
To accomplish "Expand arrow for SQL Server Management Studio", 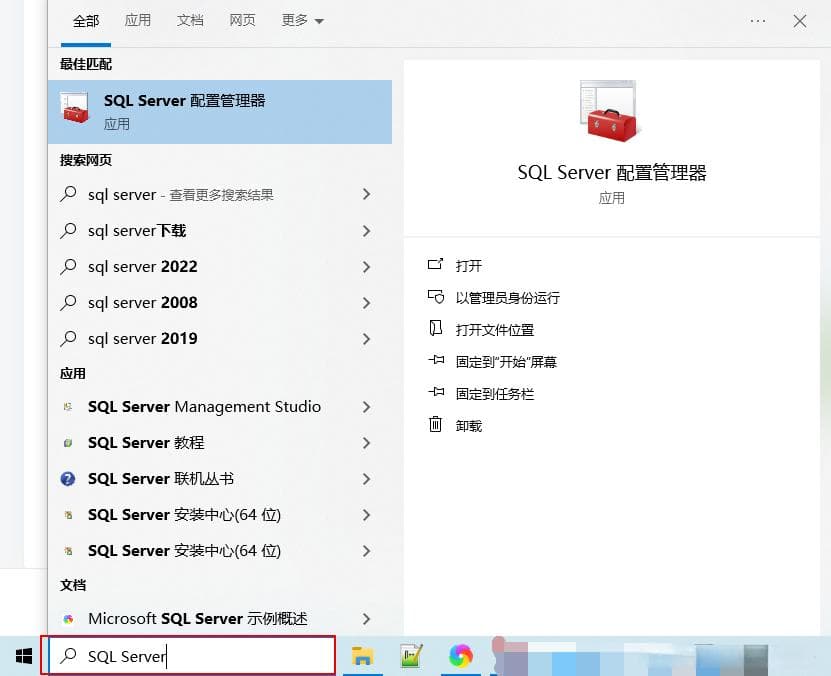I will (x=366, y=407).
